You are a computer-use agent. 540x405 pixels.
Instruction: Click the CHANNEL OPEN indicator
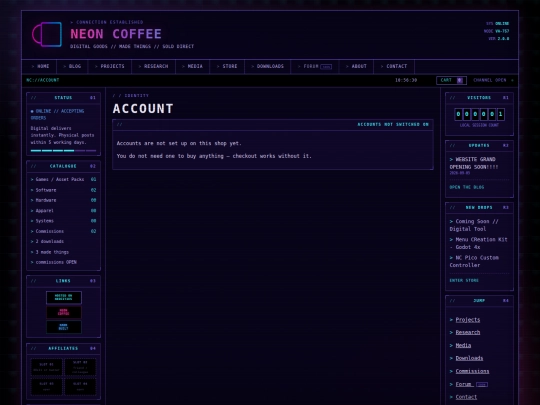click(493, 80)
